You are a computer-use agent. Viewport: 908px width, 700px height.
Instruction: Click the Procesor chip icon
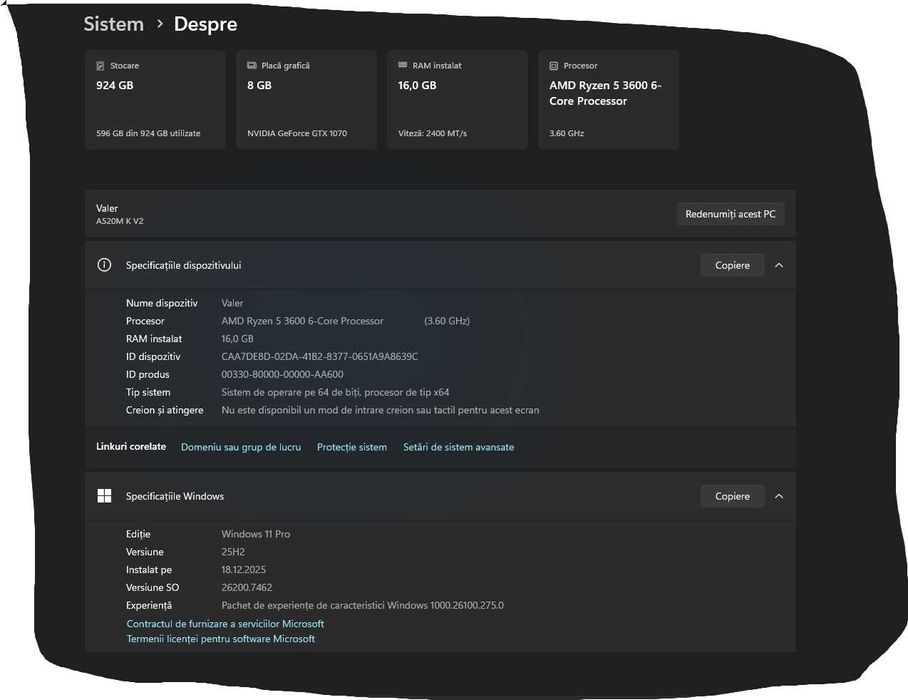pyautogui.click(x=554, y=66)
